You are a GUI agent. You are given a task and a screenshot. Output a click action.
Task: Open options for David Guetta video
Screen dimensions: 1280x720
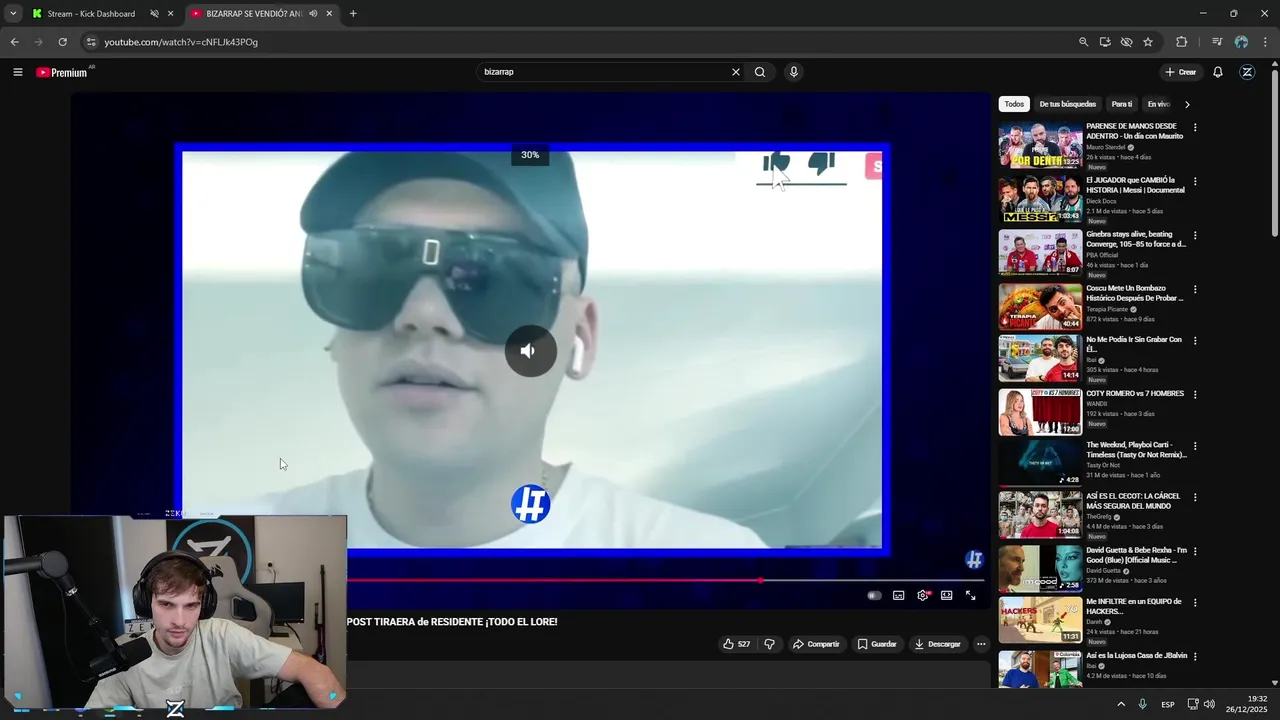click(1195, 552)
